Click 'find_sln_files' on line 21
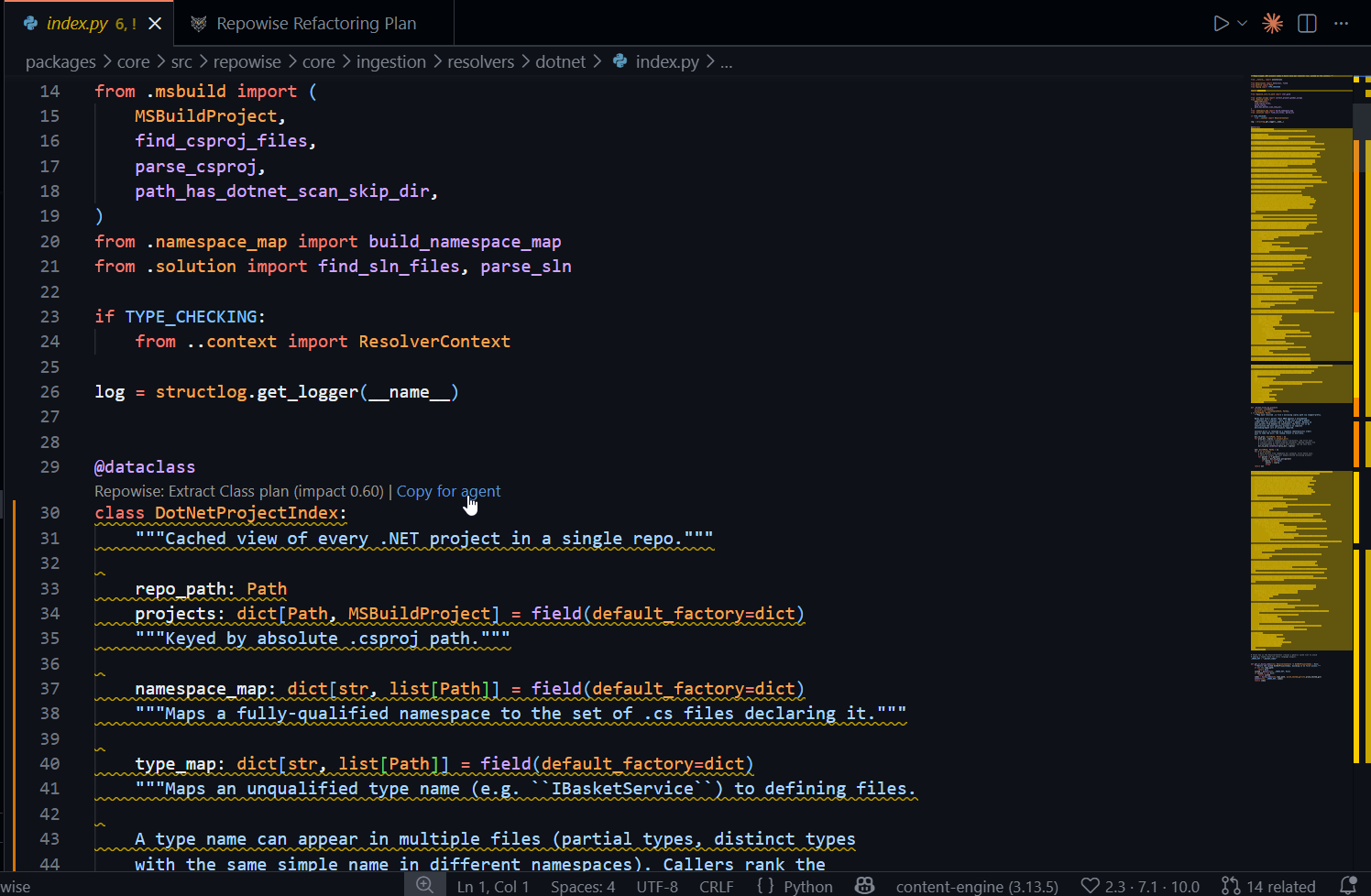The image size is (1371, 896). pyautogui.click(x=389, y=267)
